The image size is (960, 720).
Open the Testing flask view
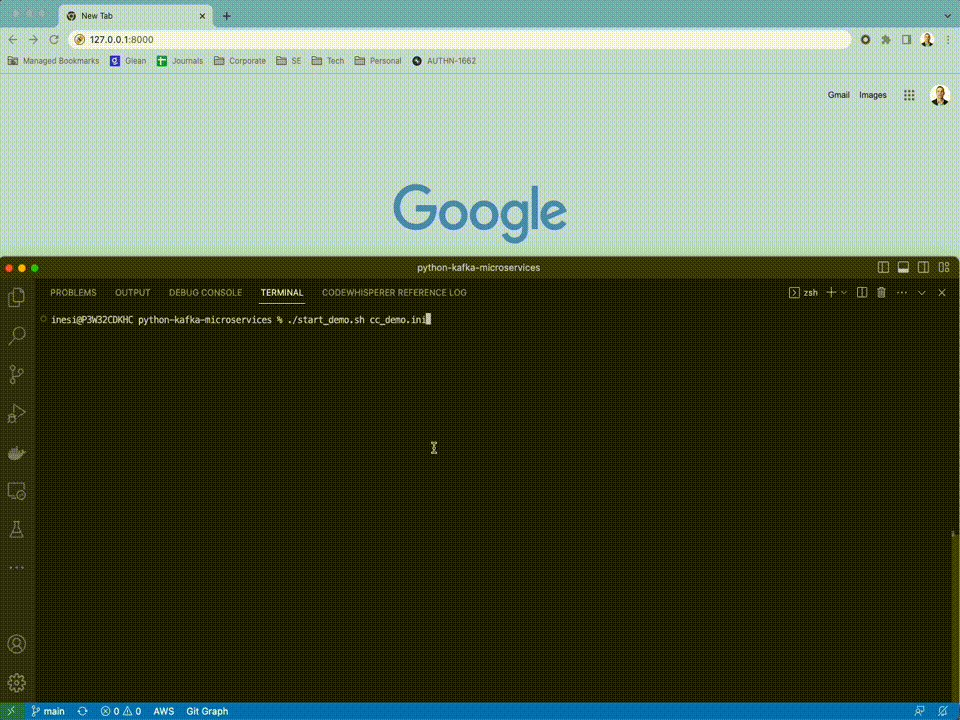click(x=17, y=530)
